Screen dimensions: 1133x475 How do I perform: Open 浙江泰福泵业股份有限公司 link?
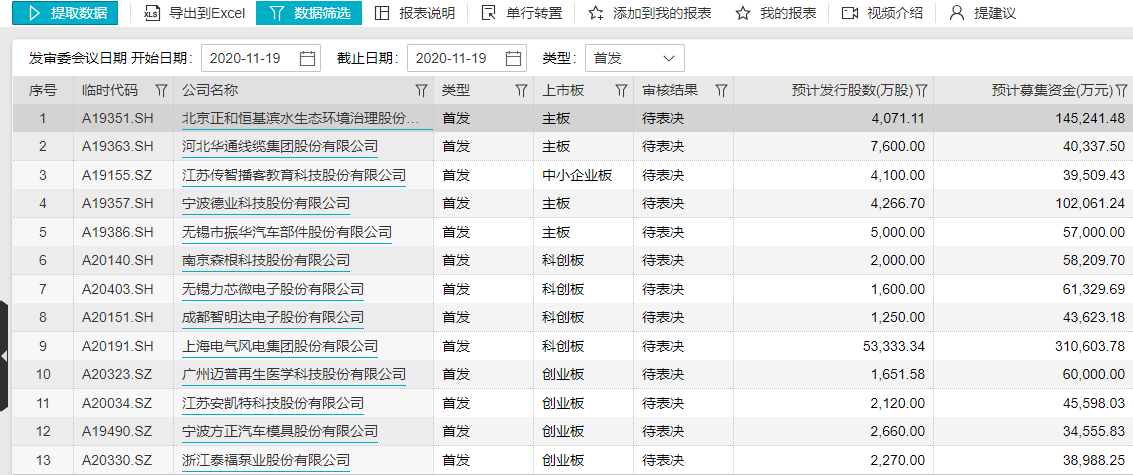(266, 460)
